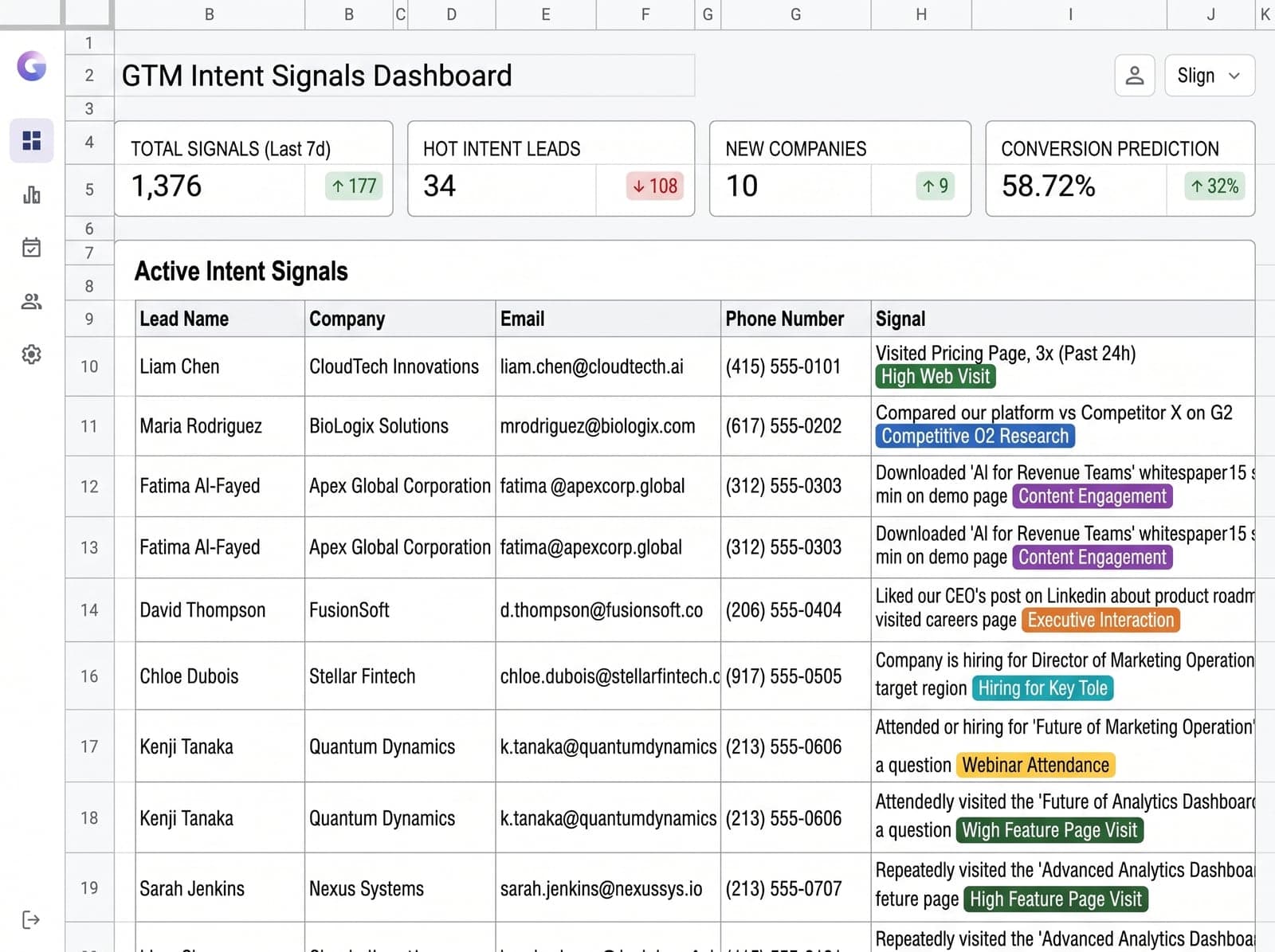
Task: Select the Hiring for Key Tole tag
Action: pos(1043,688)
